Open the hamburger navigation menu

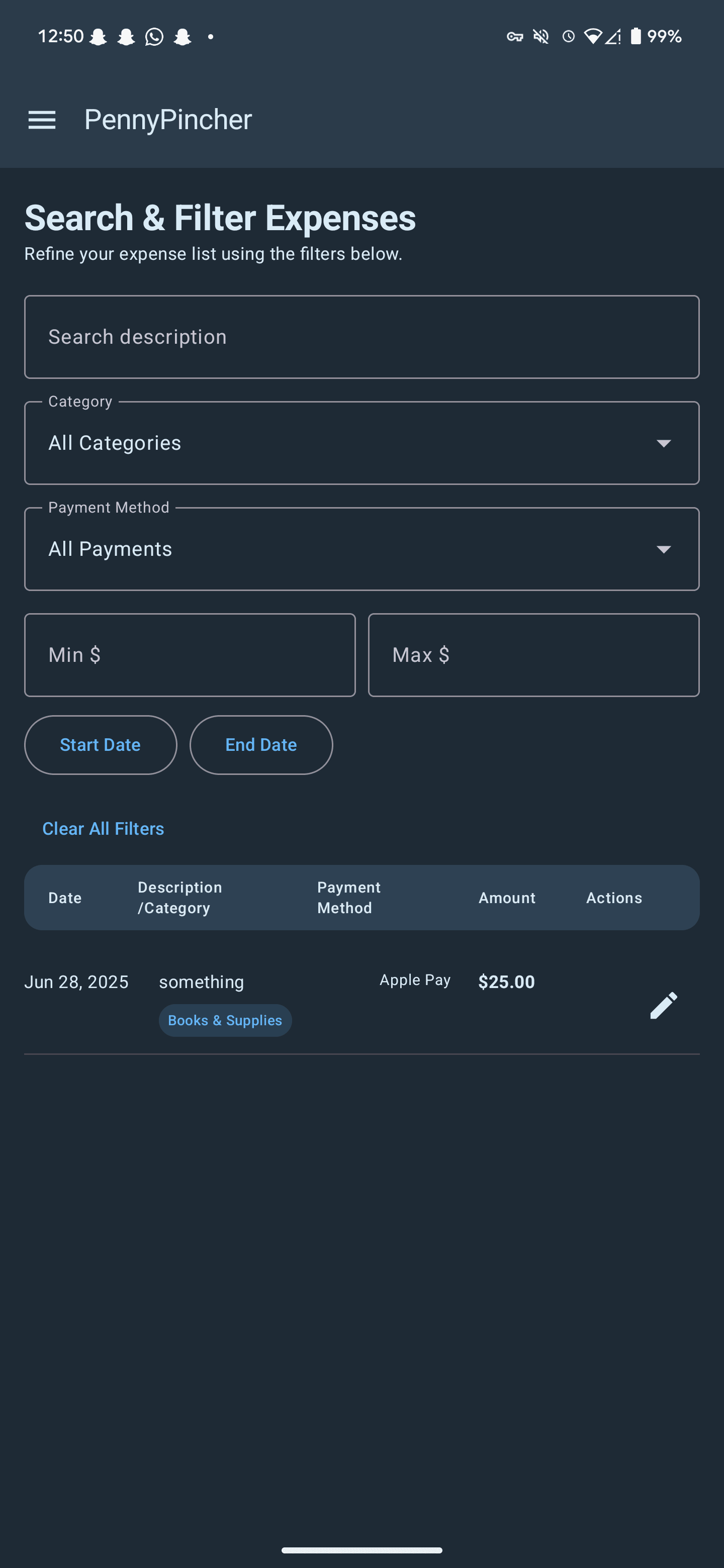(x=42, y=120)
